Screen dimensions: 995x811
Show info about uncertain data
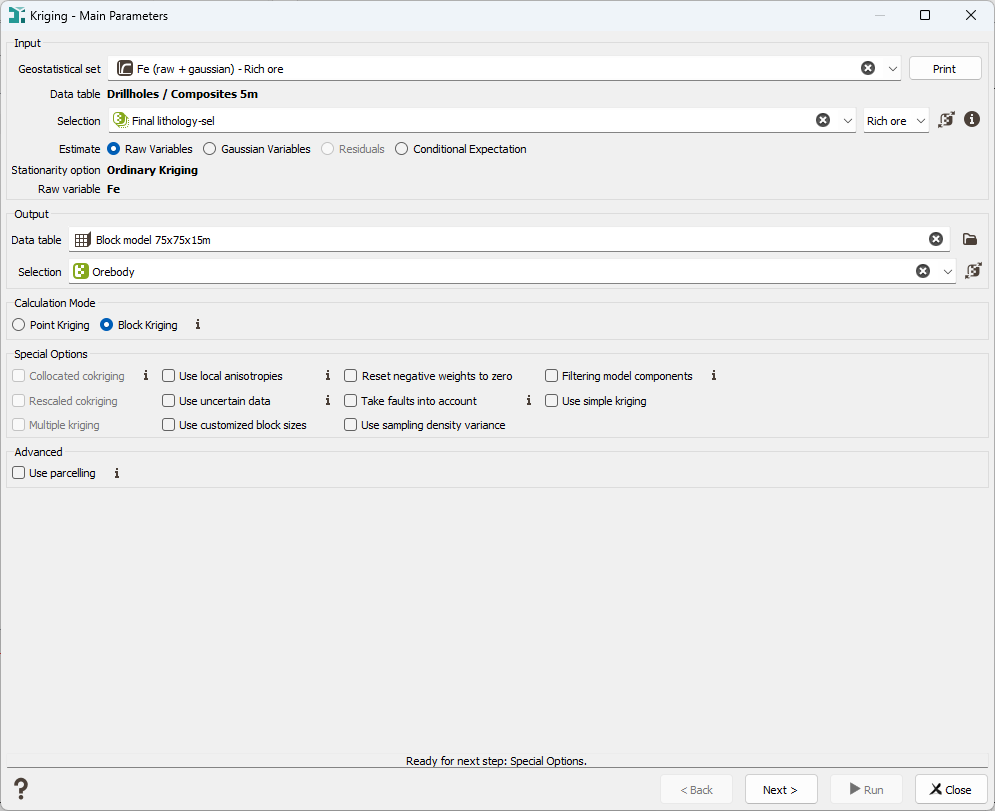[x=327, y=400]
